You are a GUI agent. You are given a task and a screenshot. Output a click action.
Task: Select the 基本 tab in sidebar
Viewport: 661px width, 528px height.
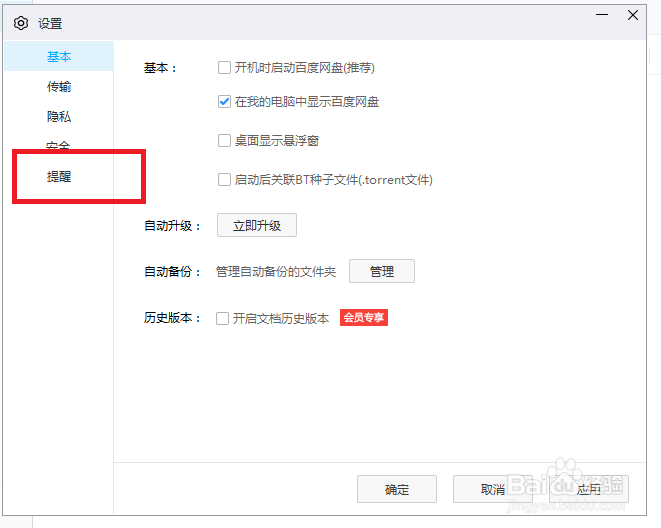(59, 56)
